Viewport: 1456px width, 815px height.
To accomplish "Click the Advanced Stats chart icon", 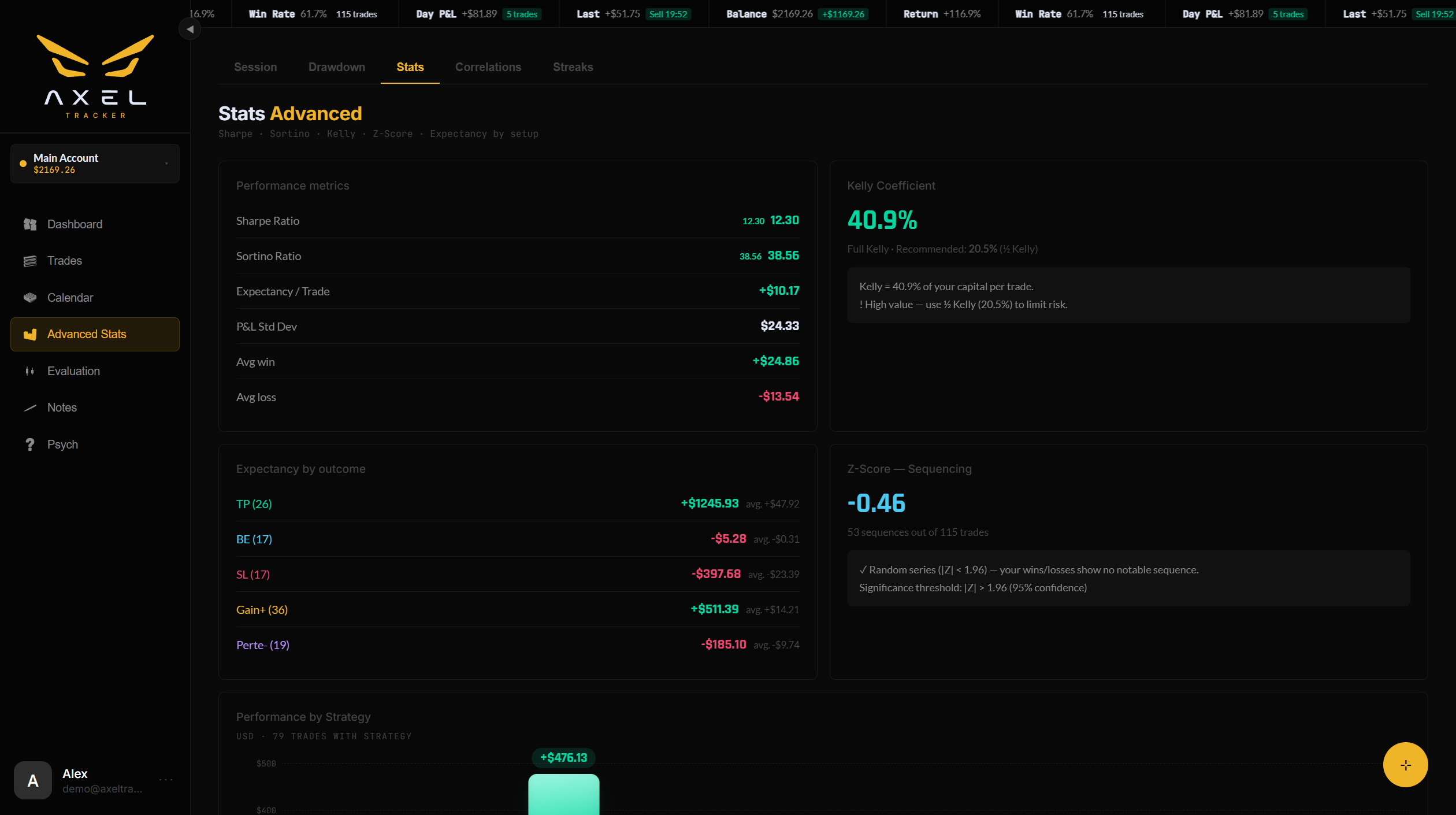I will point(30,335).
